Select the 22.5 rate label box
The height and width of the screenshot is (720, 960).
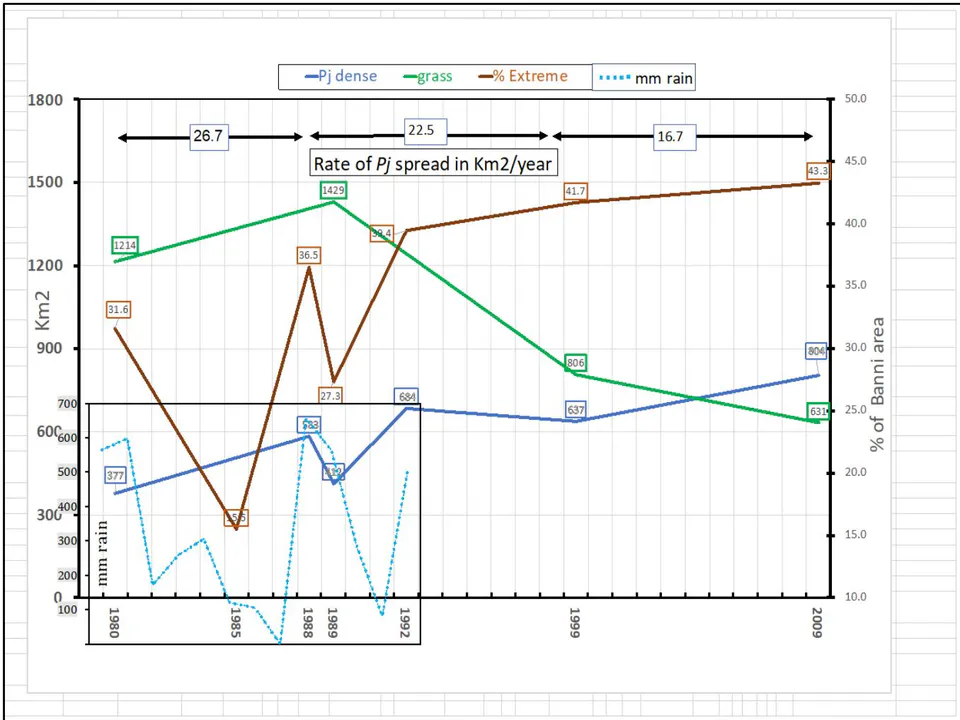[421, 130]
